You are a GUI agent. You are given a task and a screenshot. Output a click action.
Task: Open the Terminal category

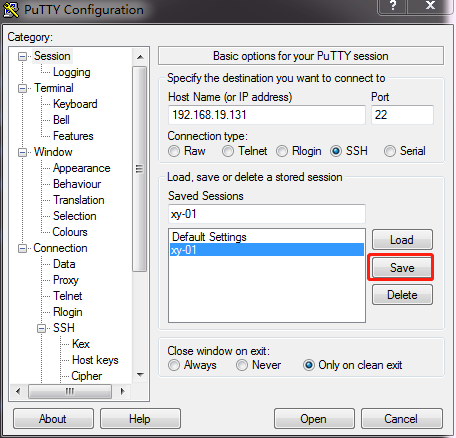pyautogui.click(x=54, y=88)
